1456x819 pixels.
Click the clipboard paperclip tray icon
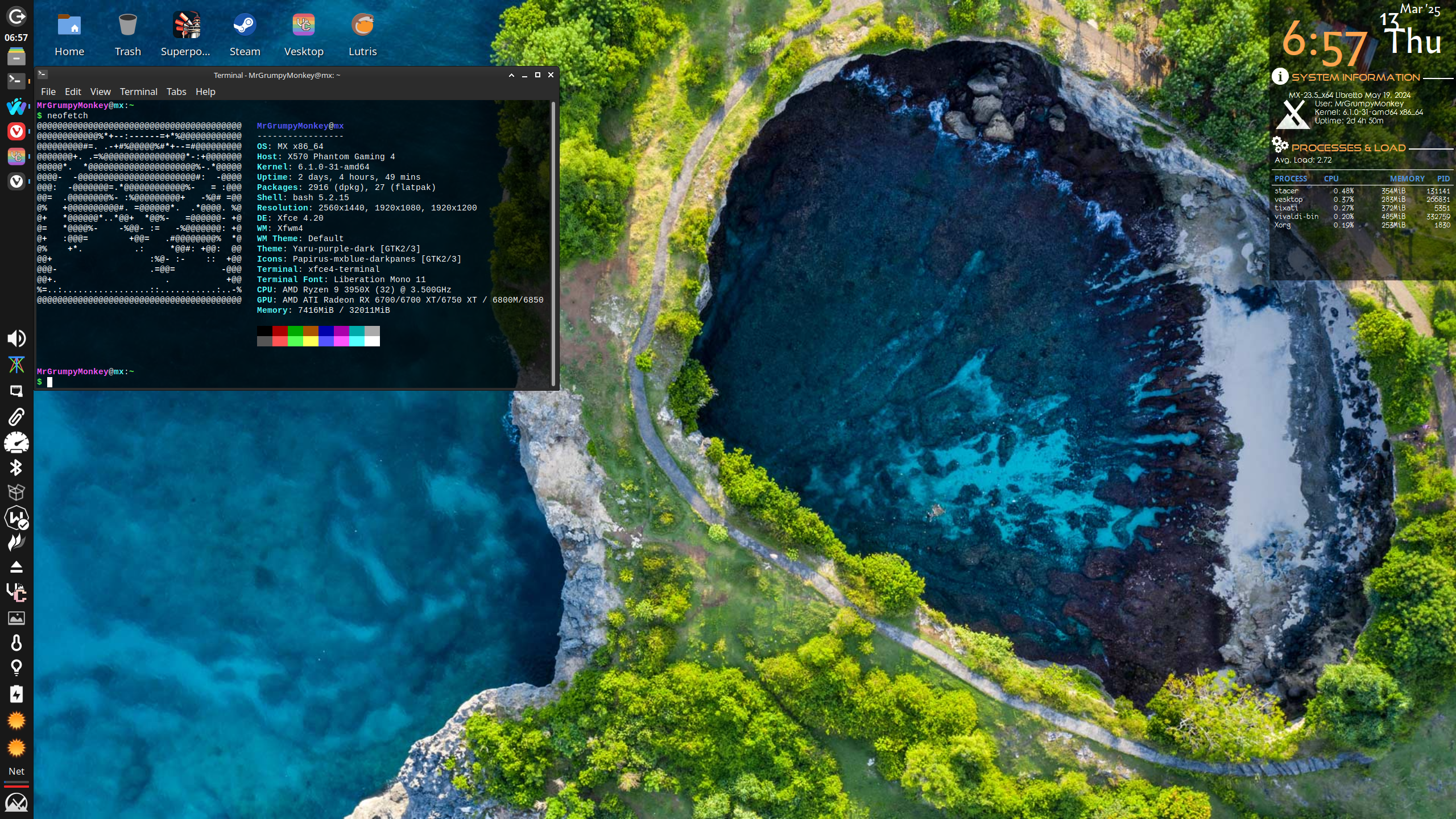(x=16, y=417)
